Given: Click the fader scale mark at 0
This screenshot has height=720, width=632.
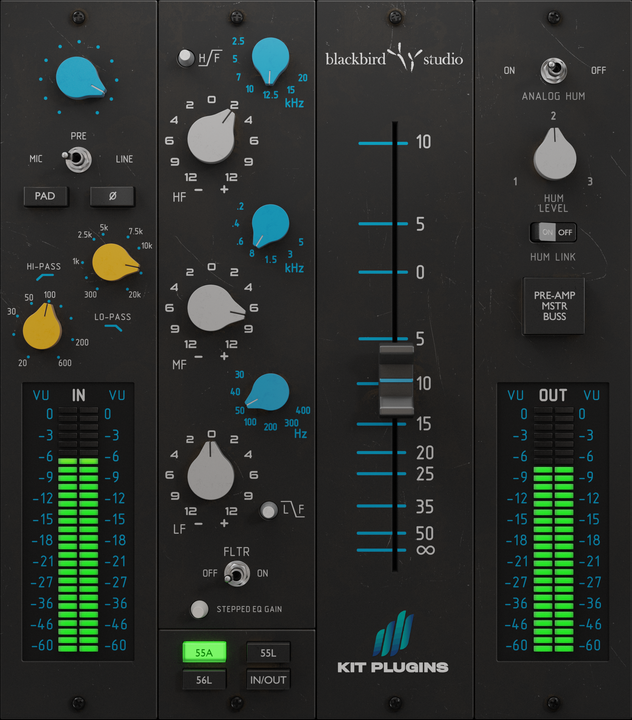Looking at the screenshot, I should click(x=420, y=272).
